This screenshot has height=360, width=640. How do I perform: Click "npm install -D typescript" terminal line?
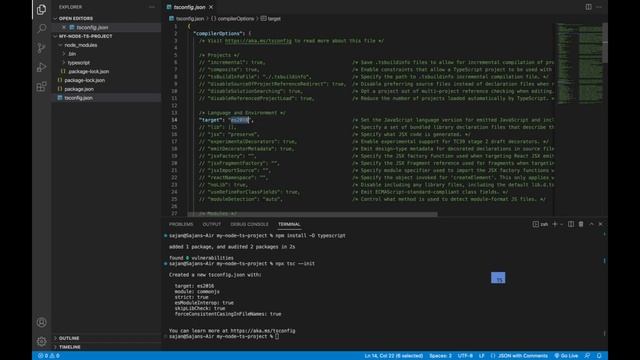[310, 236]
